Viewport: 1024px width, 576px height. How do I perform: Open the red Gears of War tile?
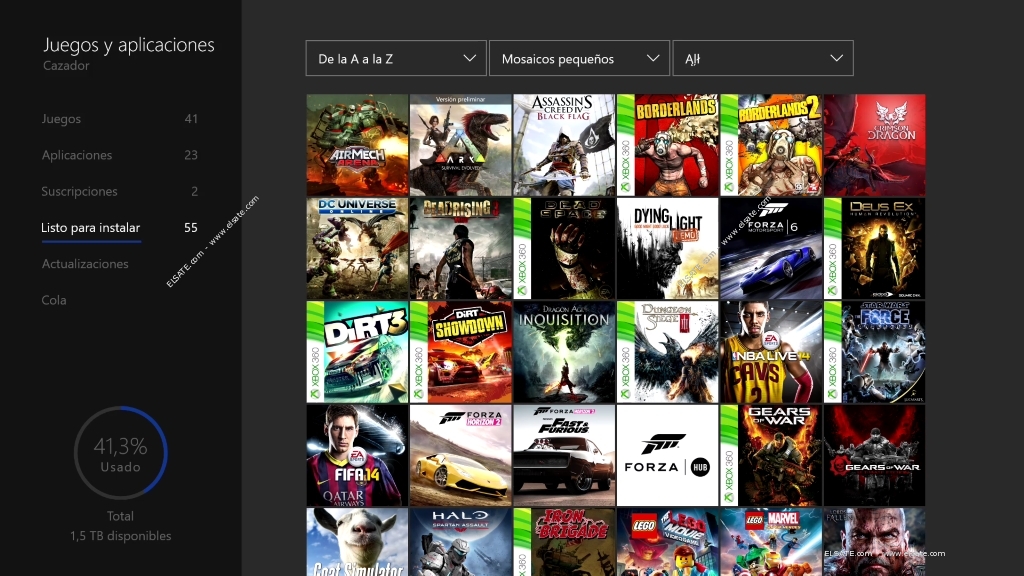(874, 455)
